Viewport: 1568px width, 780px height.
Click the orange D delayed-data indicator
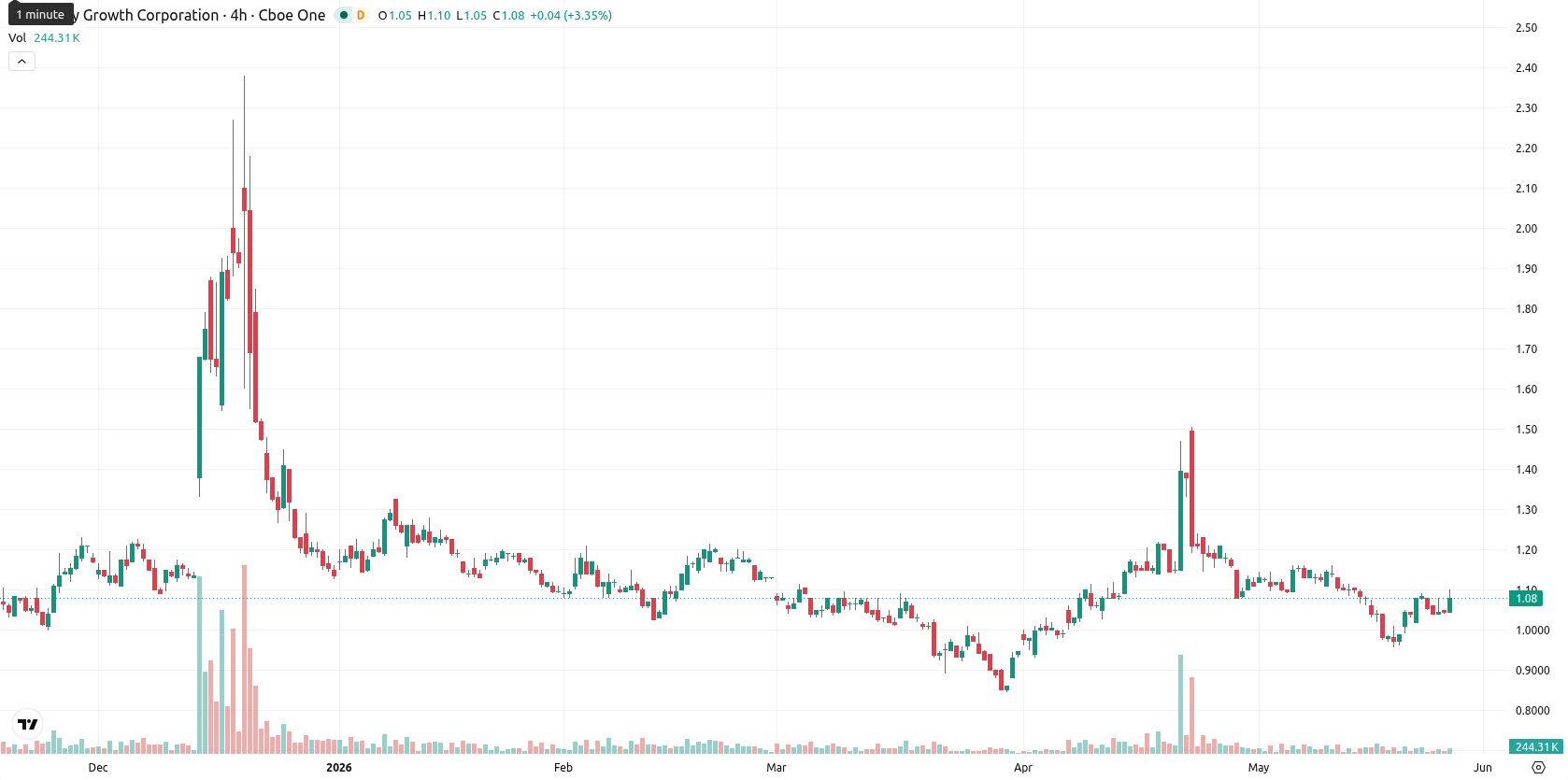[361, 15]
